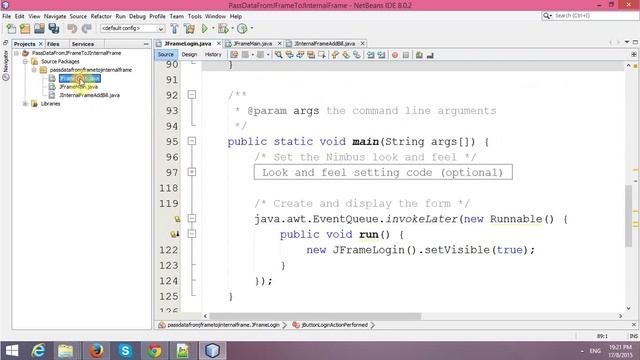Click the Debug Project icon
The image size is (640, 360).
[223, 29]
